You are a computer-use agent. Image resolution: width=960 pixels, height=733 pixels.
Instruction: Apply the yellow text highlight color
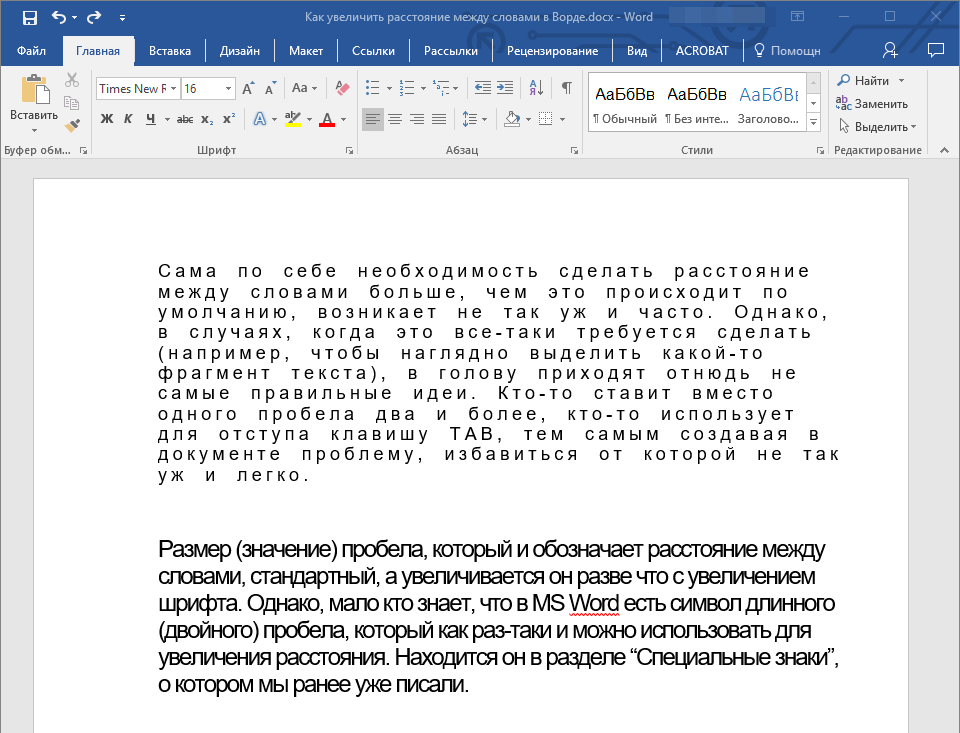coord(292,119)
